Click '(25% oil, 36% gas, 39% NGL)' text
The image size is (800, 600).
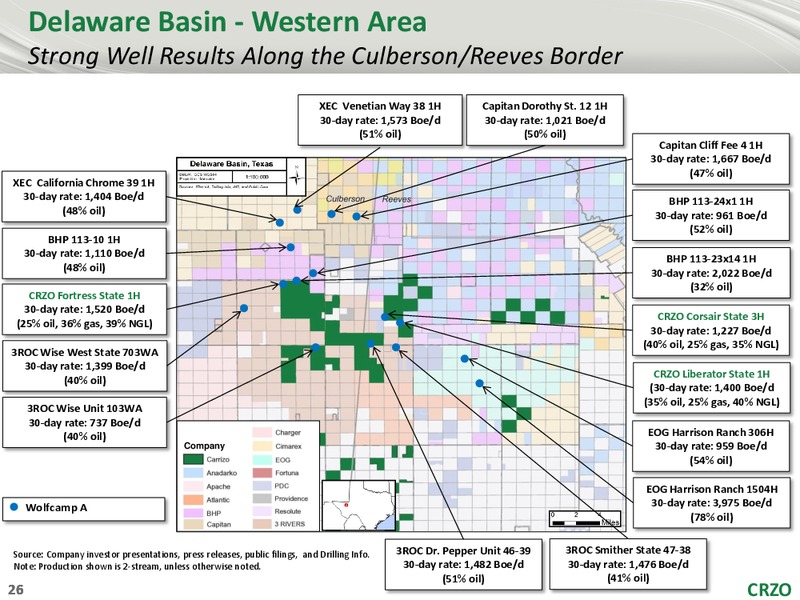pyautogui.click(x=84, y=323)
